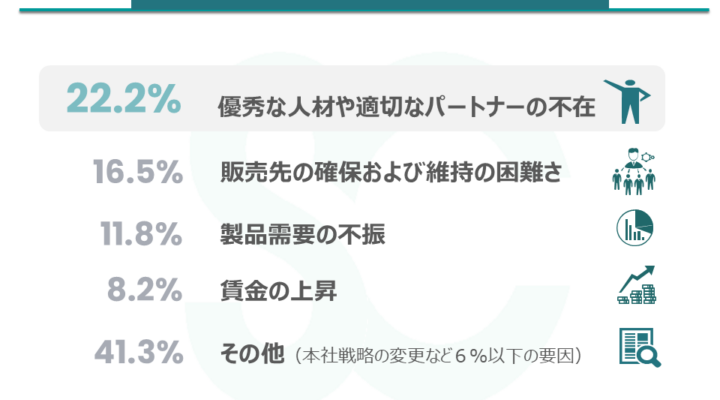This screenshot has width=720, height=400.
Task: Click the highlighted gray row's blank left edge
Action: (50, 98)
